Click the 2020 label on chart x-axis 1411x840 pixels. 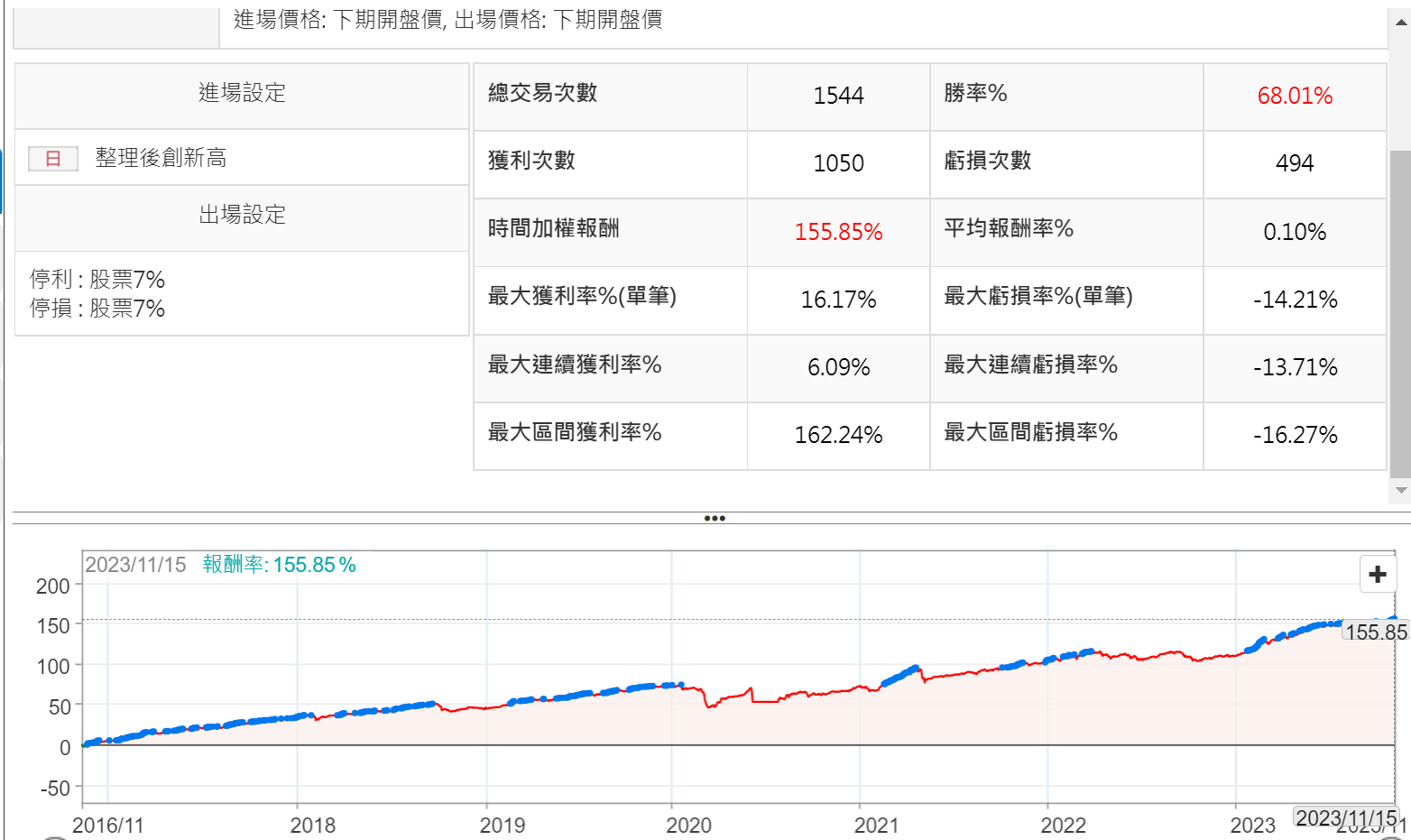pyautogui.click(x=688, y=825)
